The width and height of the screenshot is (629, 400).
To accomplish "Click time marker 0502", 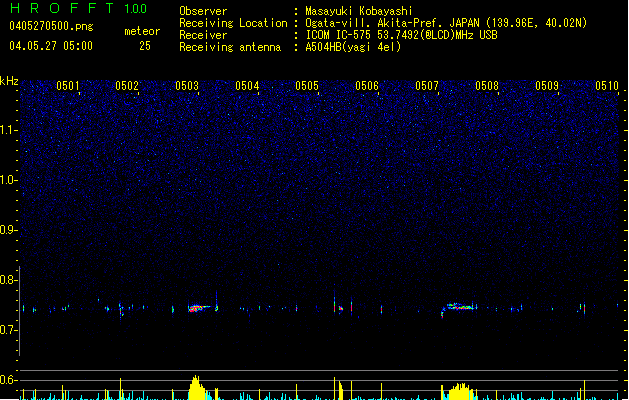I will point(127,86).
